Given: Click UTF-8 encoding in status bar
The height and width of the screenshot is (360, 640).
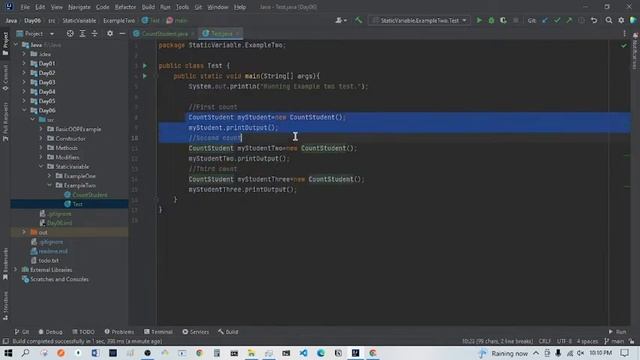Looking at the screenshot, I should (564, 341).
